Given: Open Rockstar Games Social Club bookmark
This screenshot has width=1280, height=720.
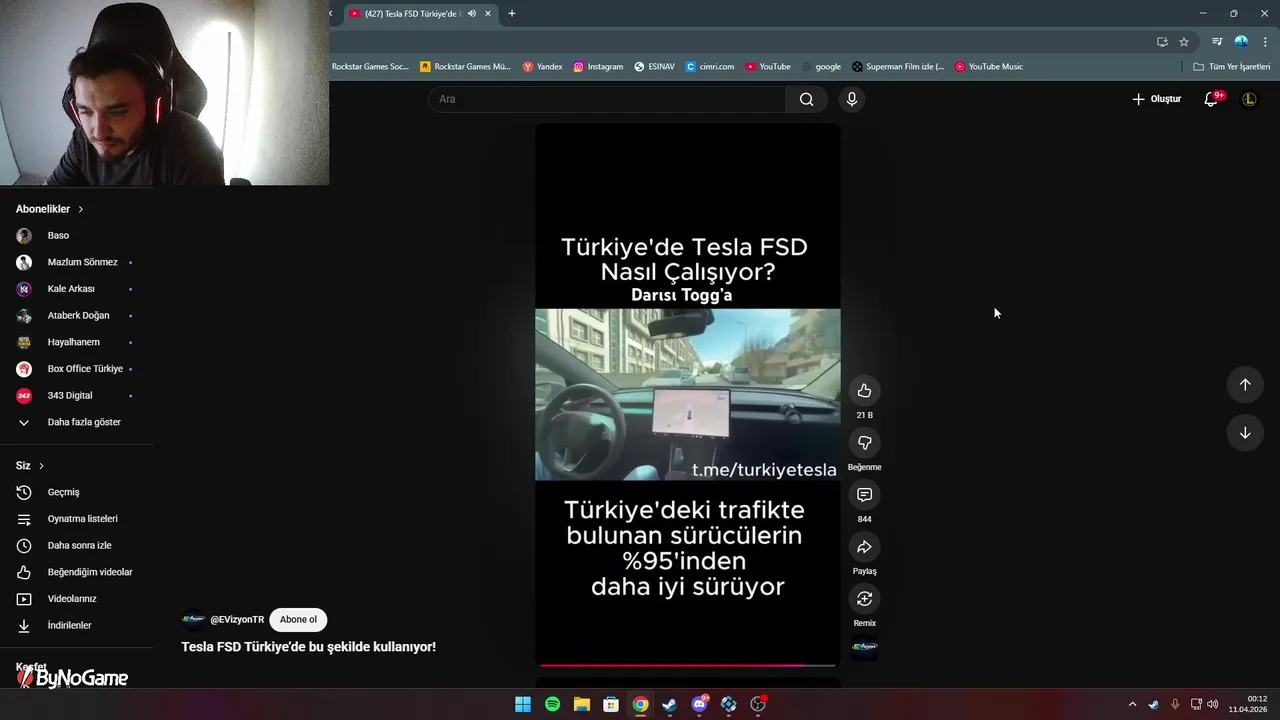Looking at the screenshot, I should 370,67.
